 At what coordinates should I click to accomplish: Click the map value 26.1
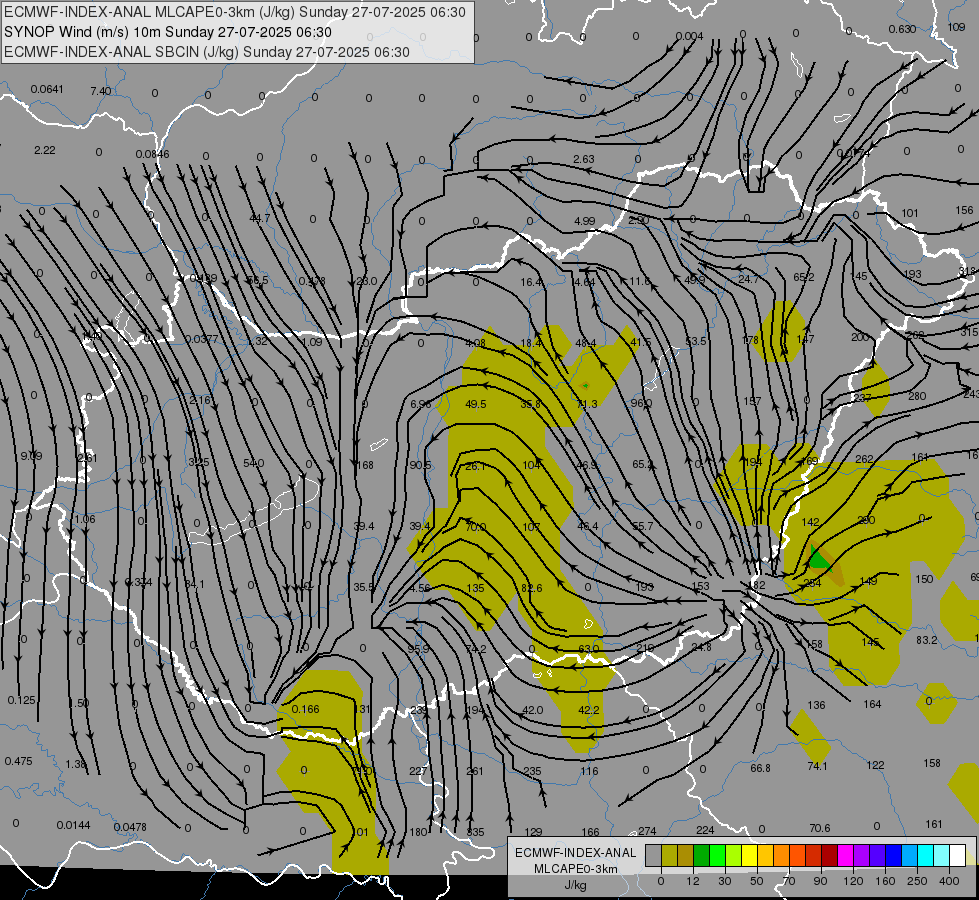[475, 466]
